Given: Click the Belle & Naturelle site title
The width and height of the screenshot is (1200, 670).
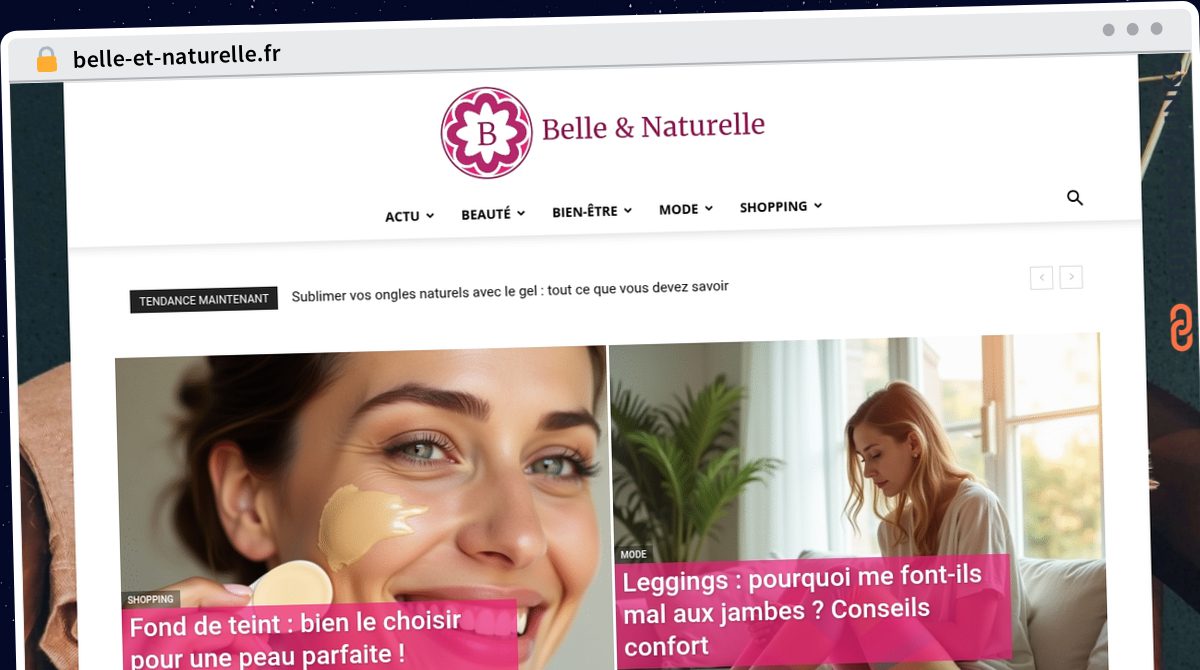Looking at the screenshot, I should (653, 127).
